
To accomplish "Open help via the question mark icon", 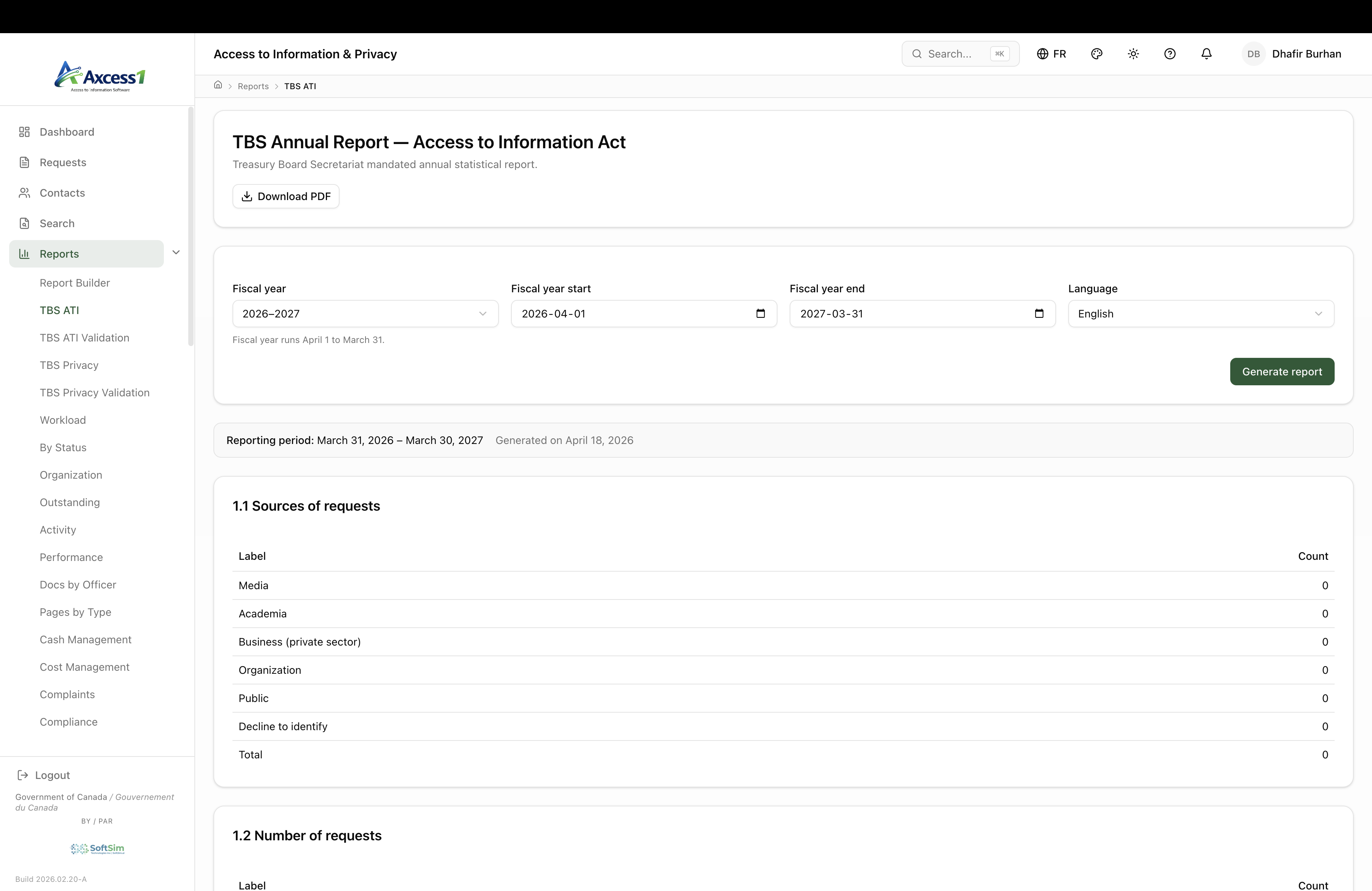I will click(1170, 54).
